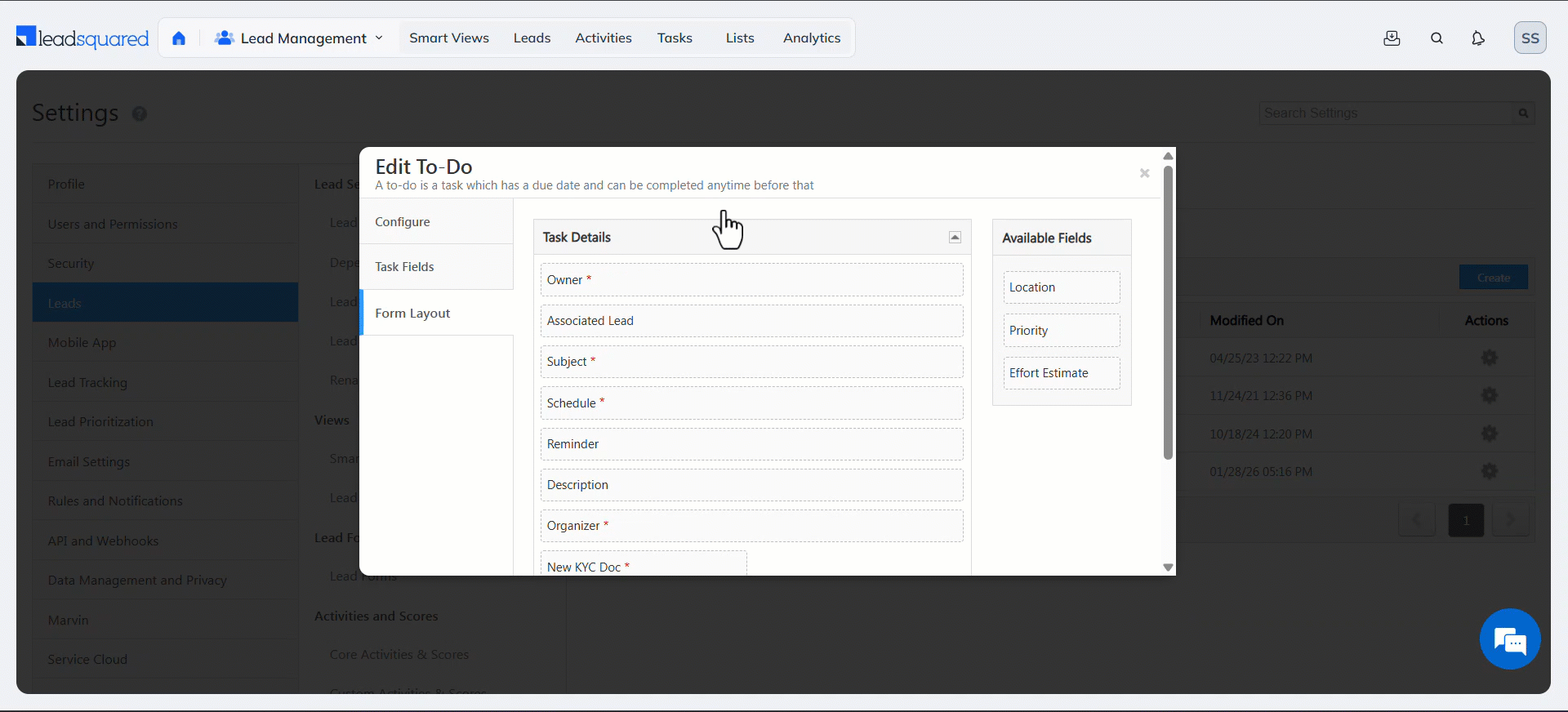Viewport: 1568px width, 712px height.
Task: Select the Priority available field
Action: (x=1062, y=331)
